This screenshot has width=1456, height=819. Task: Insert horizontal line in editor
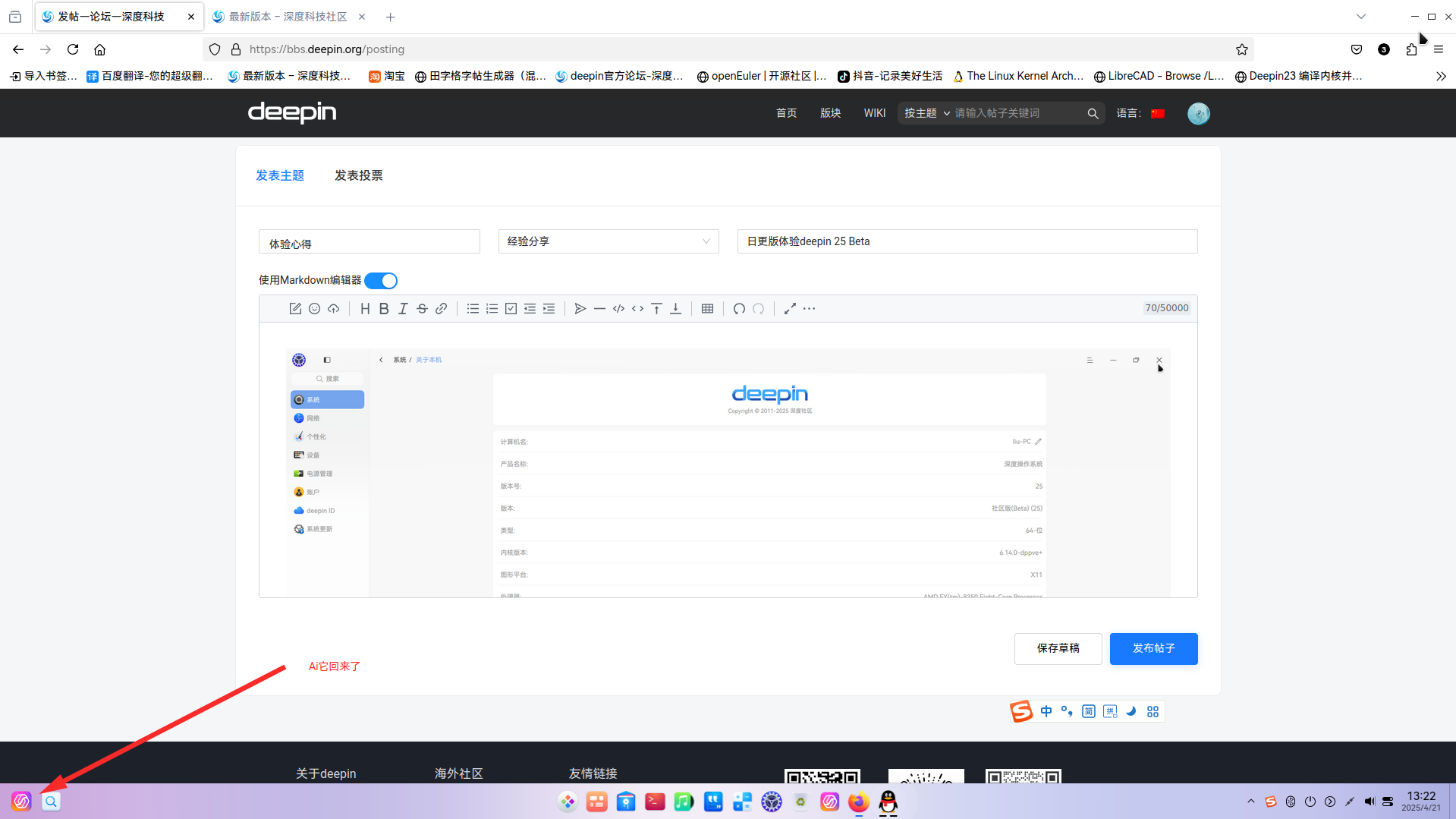click(x=599, y=309)
